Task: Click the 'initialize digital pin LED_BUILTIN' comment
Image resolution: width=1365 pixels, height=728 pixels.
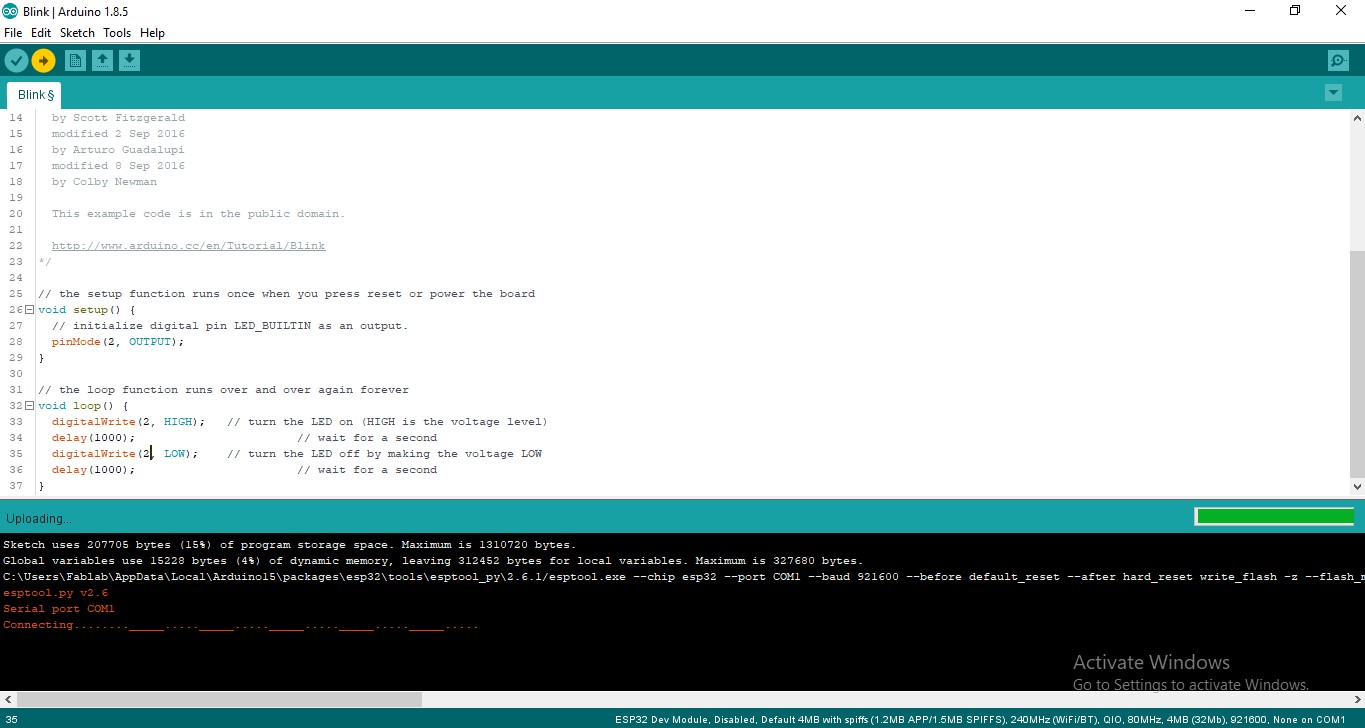Action: [230, 326]
